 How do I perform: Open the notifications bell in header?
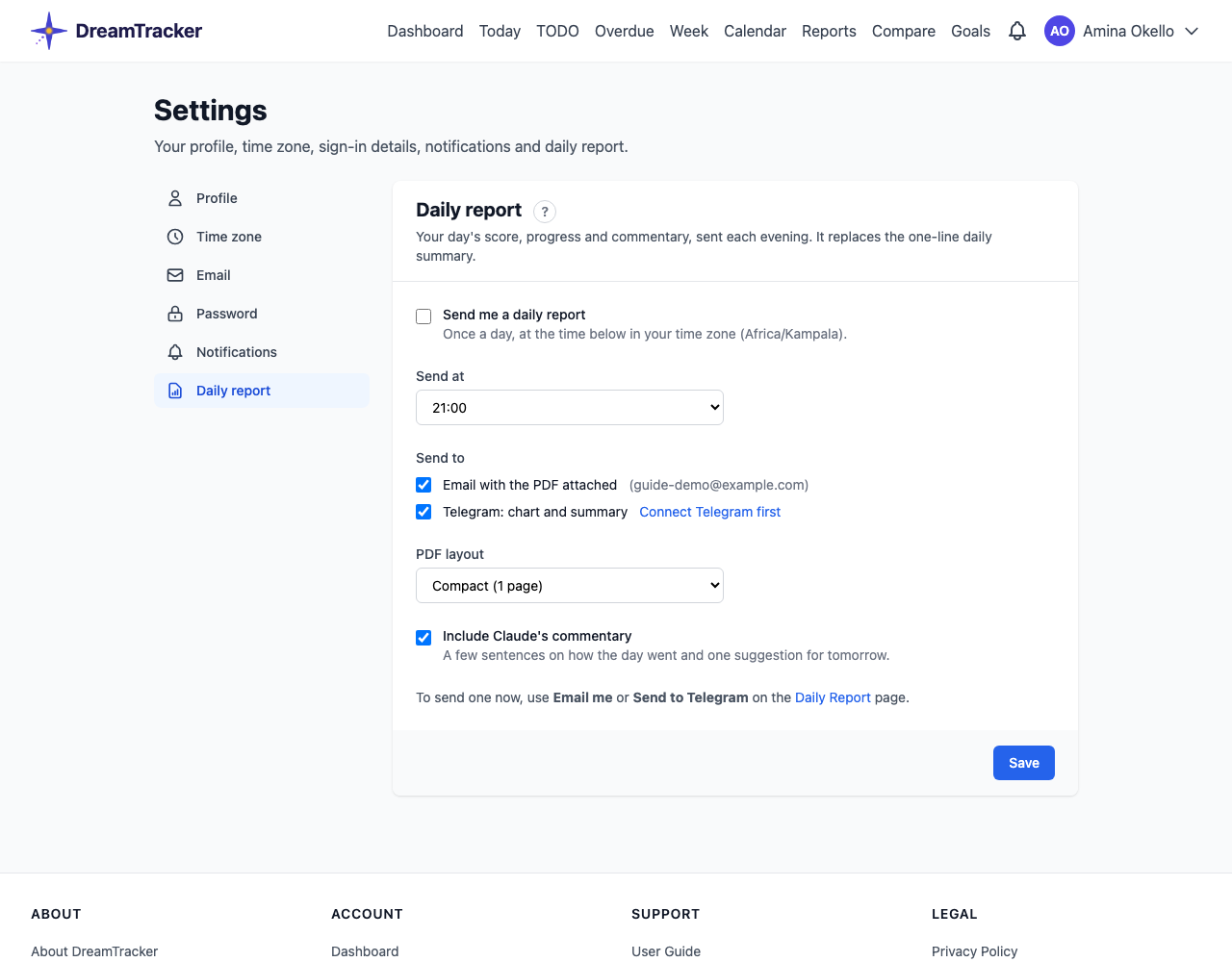pos(1017,31)
